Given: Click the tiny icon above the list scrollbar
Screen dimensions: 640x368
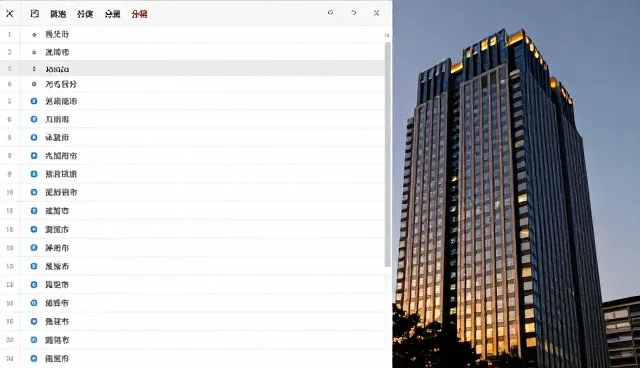Looking at the screenshot, I should (x=387, y=35).
